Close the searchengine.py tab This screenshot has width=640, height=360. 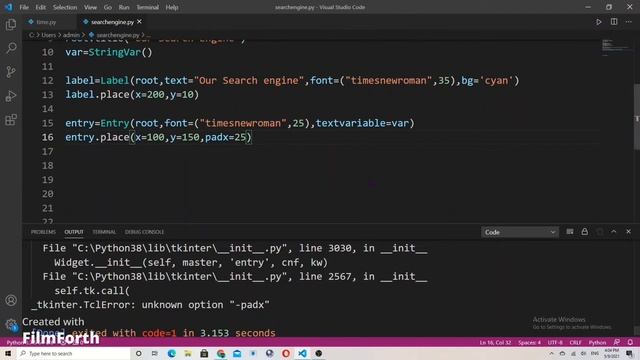tap(140, 22)
